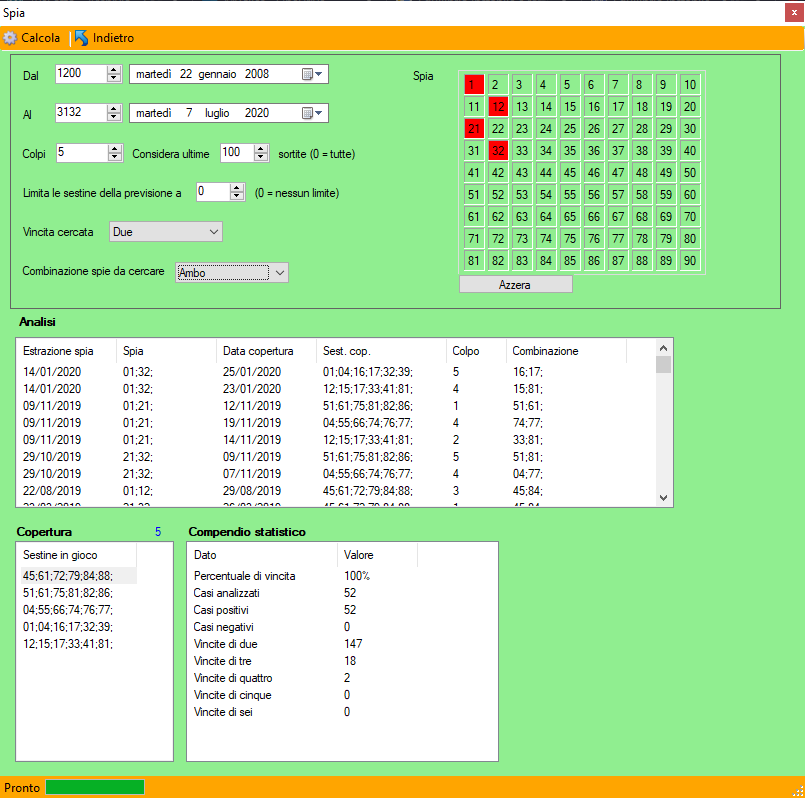Click the Sest. cop. column header
The width and height of the screenshot is (805, 798).
381,351
